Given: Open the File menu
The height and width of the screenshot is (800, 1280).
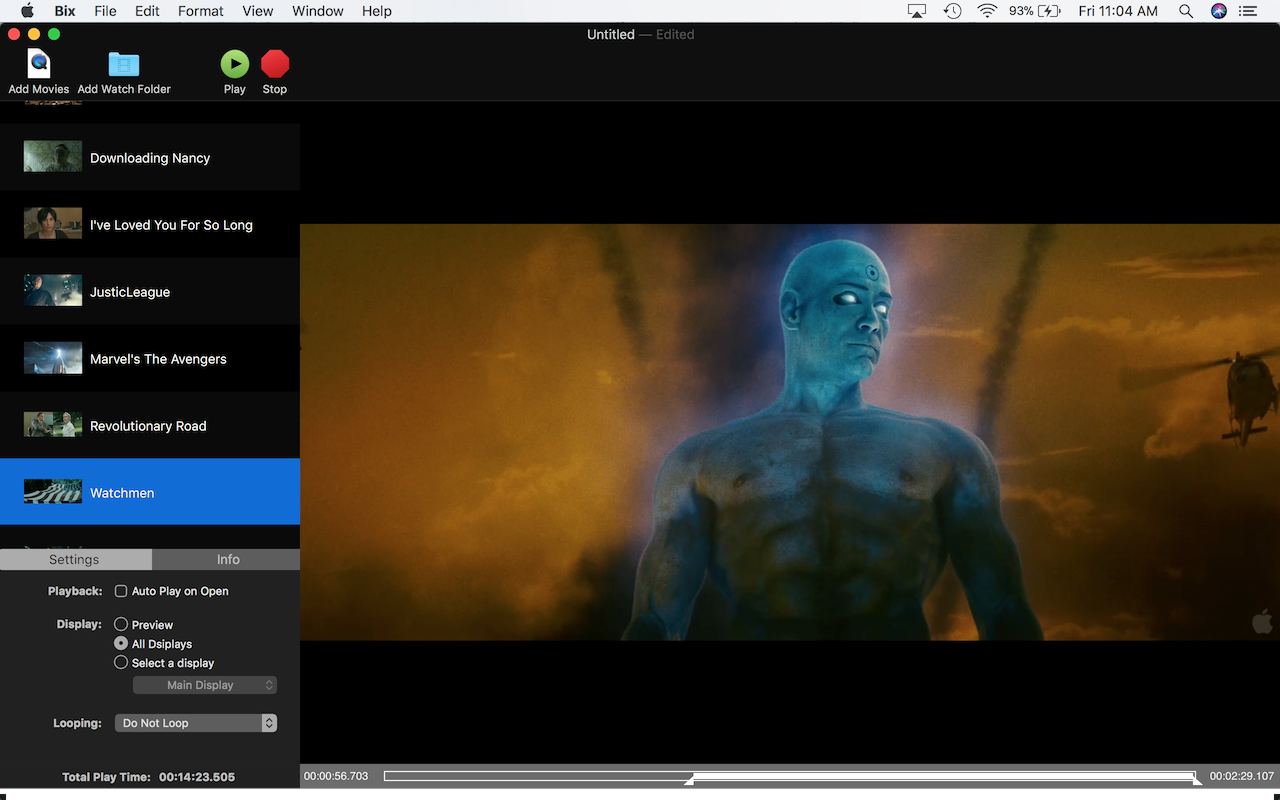Looking at the screenshot, I should (105, 11).
